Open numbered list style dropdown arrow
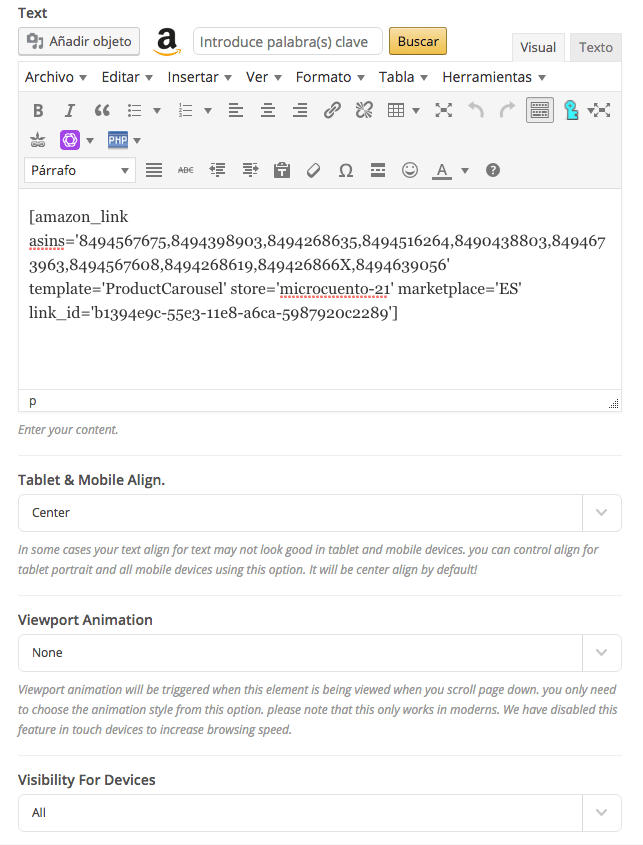Viewport: 643px width, 845px height. (x=208, y=110)
